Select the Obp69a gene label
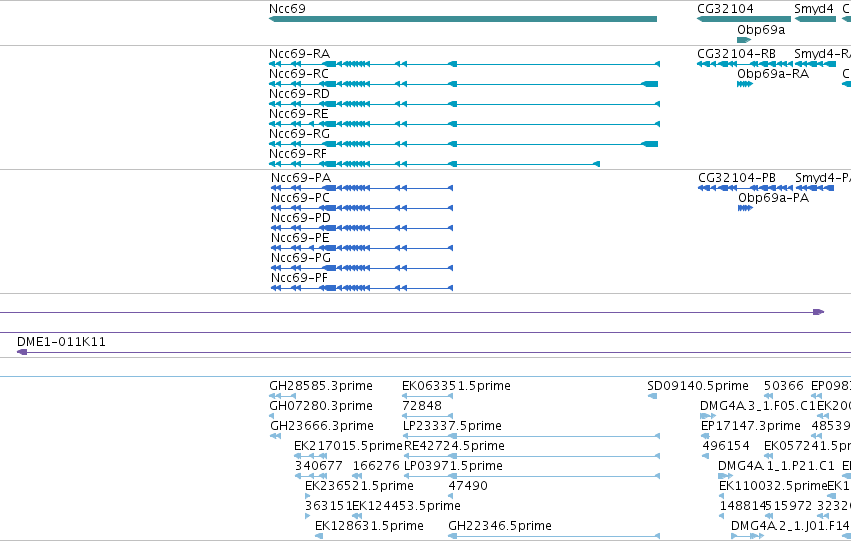The image size is (851, 541). pos(761,30)
